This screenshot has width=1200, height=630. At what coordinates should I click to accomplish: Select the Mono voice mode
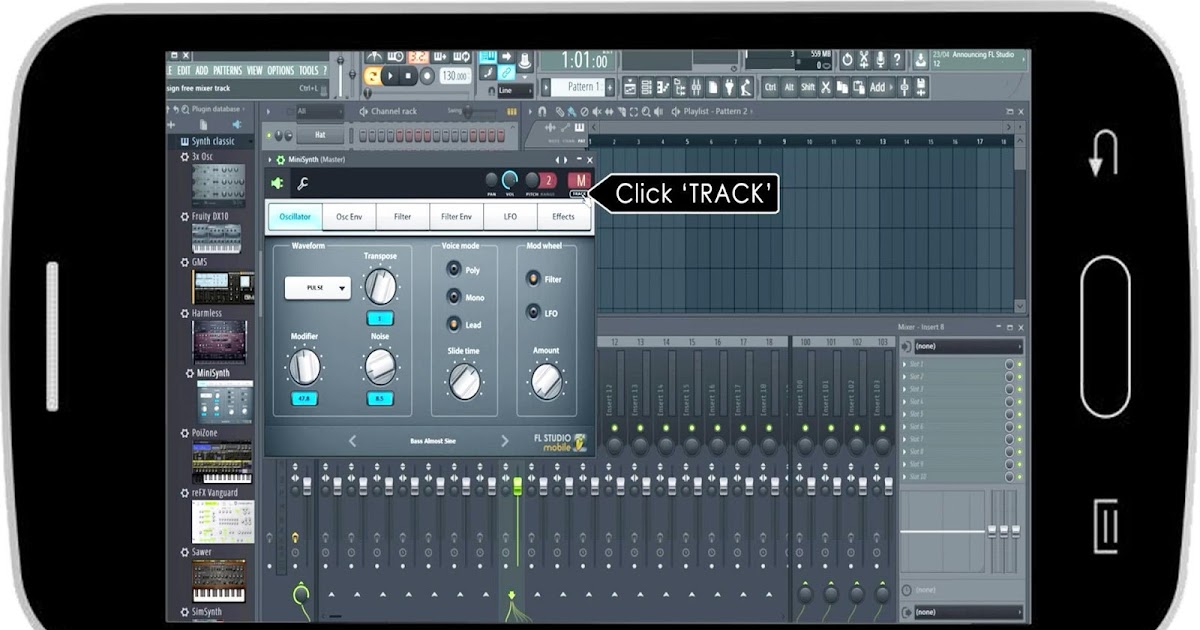click(x=453, y=297)
